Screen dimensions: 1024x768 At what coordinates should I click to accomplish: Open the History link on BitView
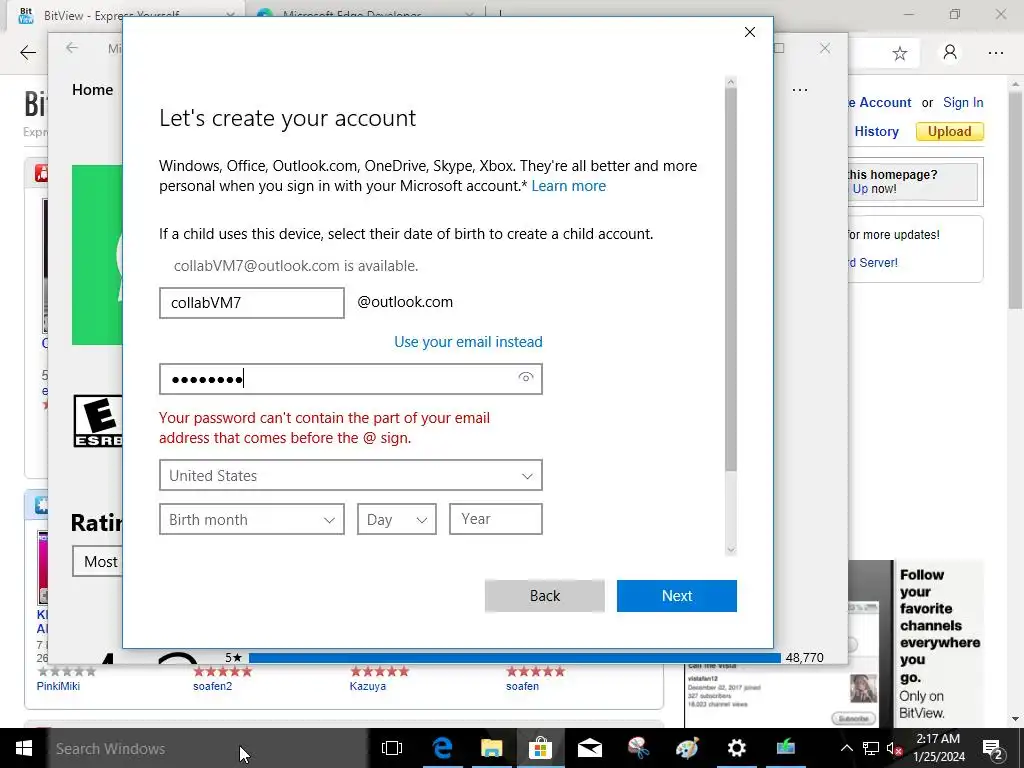pos(876,131)
